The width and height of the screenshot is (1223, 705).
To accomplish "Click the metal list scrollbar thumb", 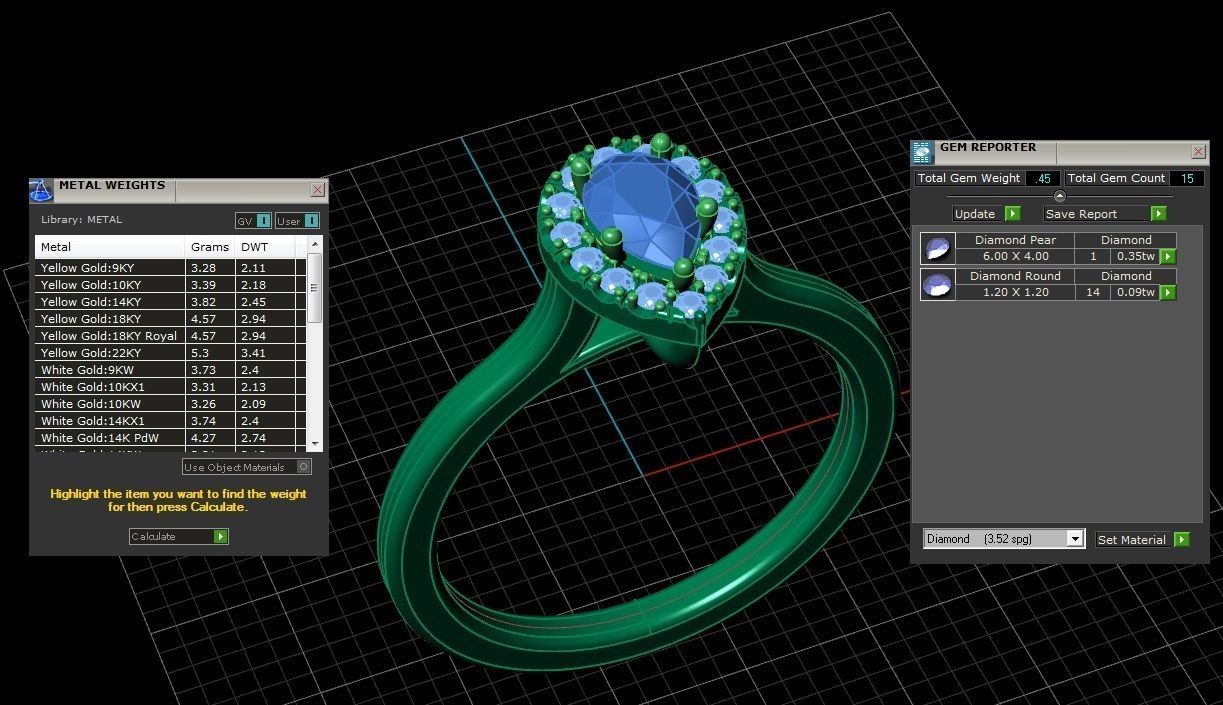I will [x=315, y=288].
